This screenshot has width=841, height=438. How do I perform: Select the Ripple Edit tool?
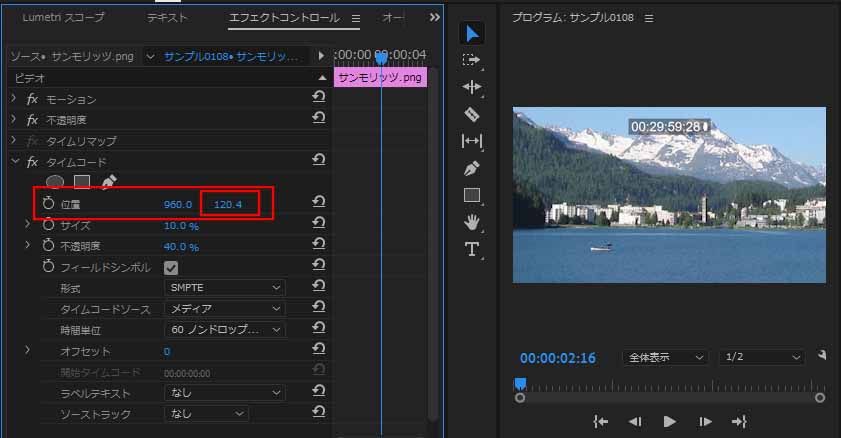(x=471, y=87)
